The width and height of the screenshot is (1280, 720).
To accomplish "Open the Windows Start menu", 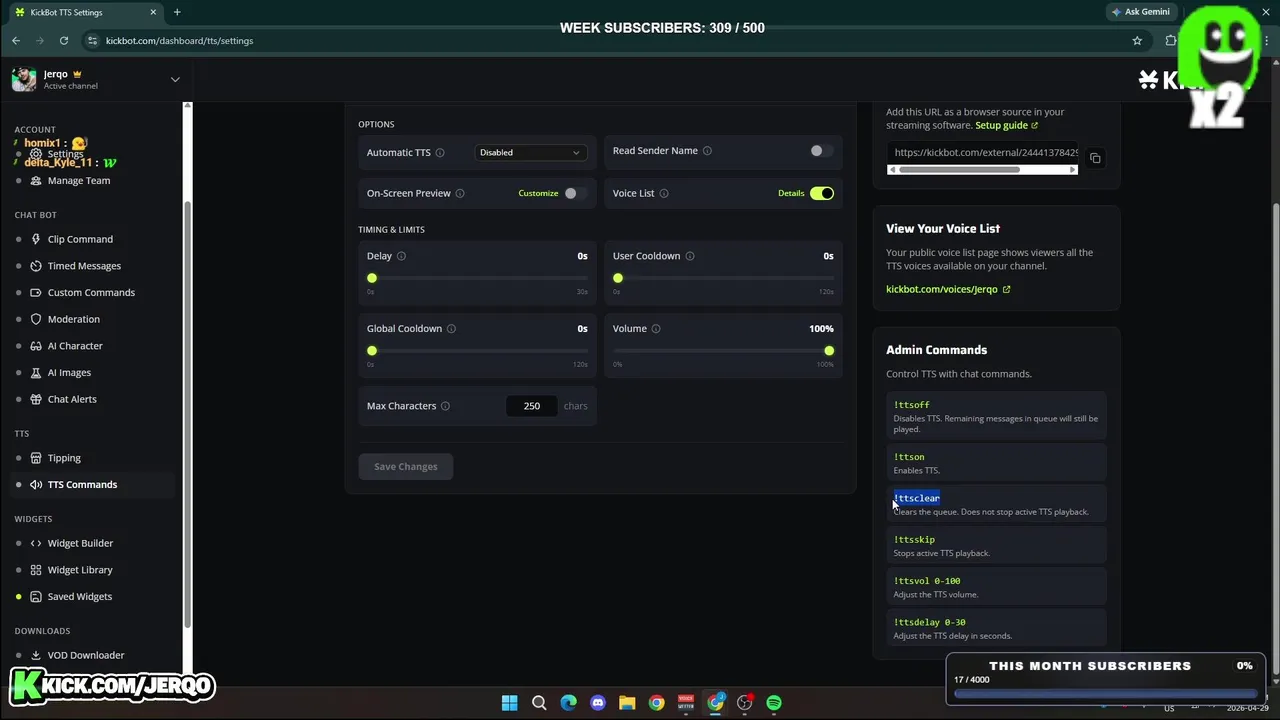I will point(510,703).
